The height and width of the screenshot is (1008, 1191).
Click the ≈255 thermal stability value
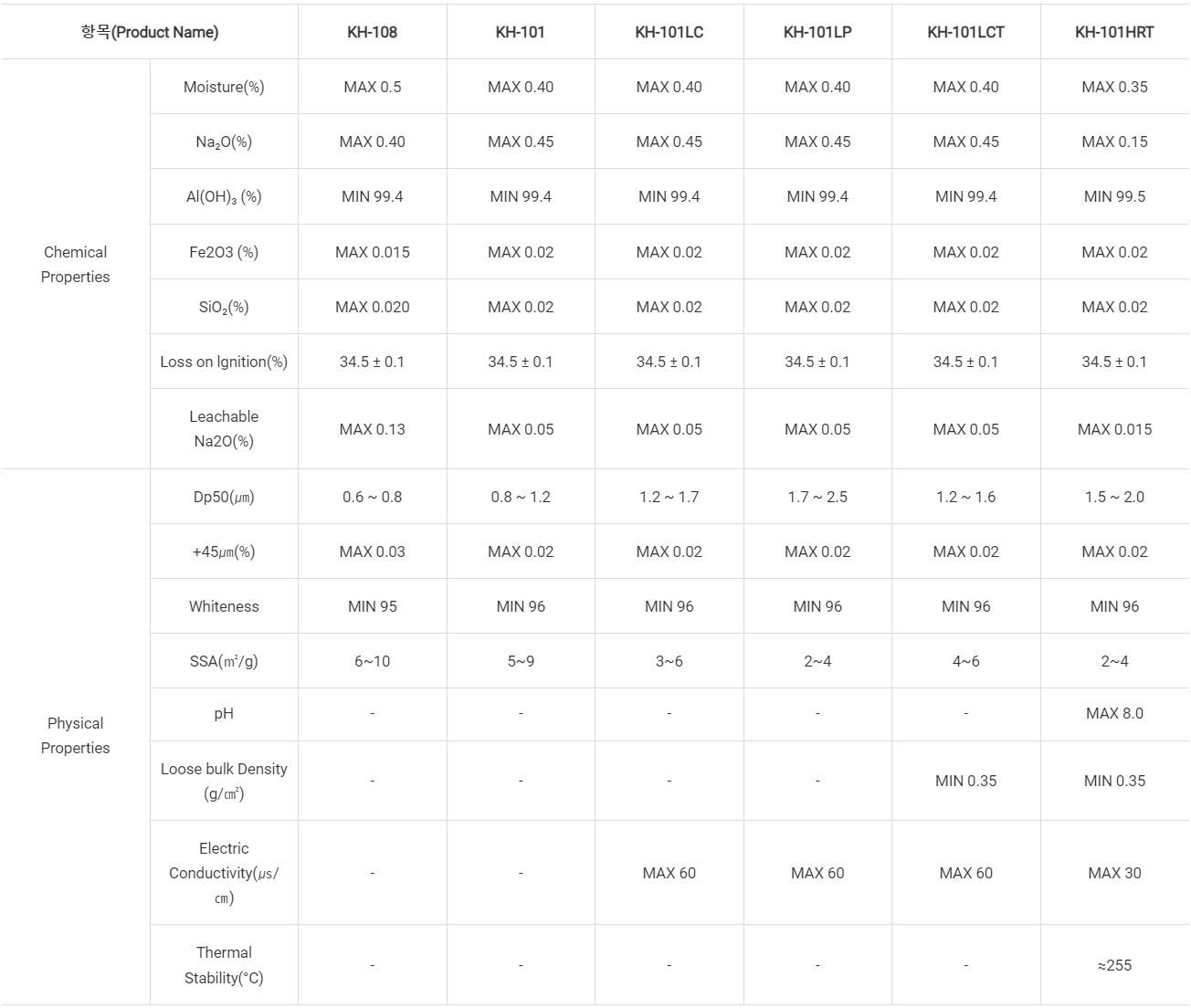click(x=1114, y=965)
